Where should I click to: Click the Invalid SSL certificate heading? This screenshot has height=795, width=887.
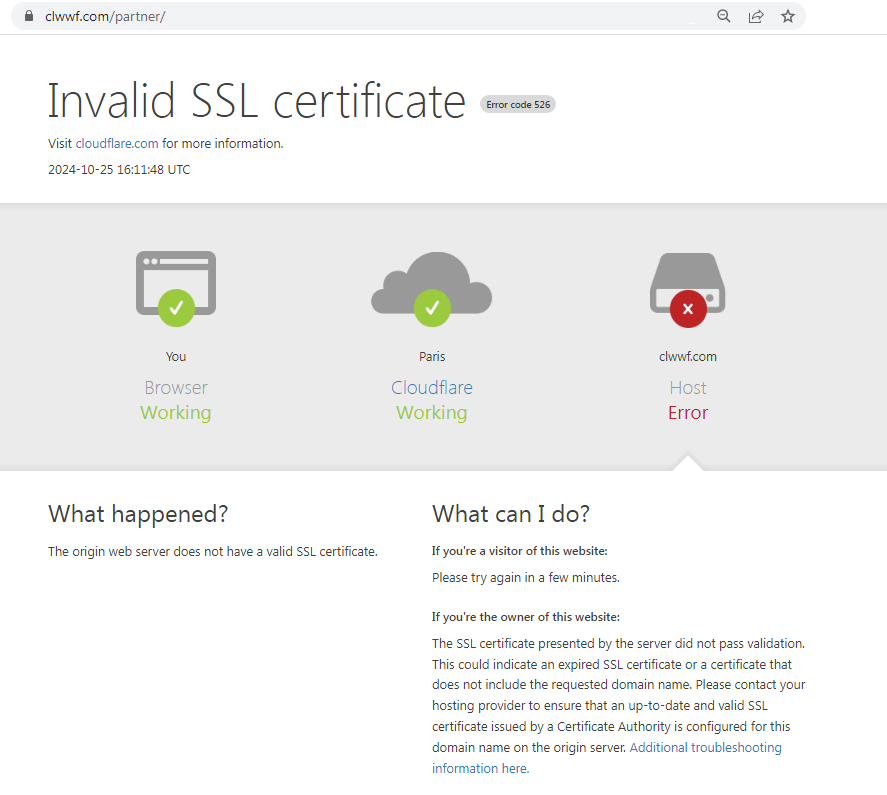[x=256, y=101]
